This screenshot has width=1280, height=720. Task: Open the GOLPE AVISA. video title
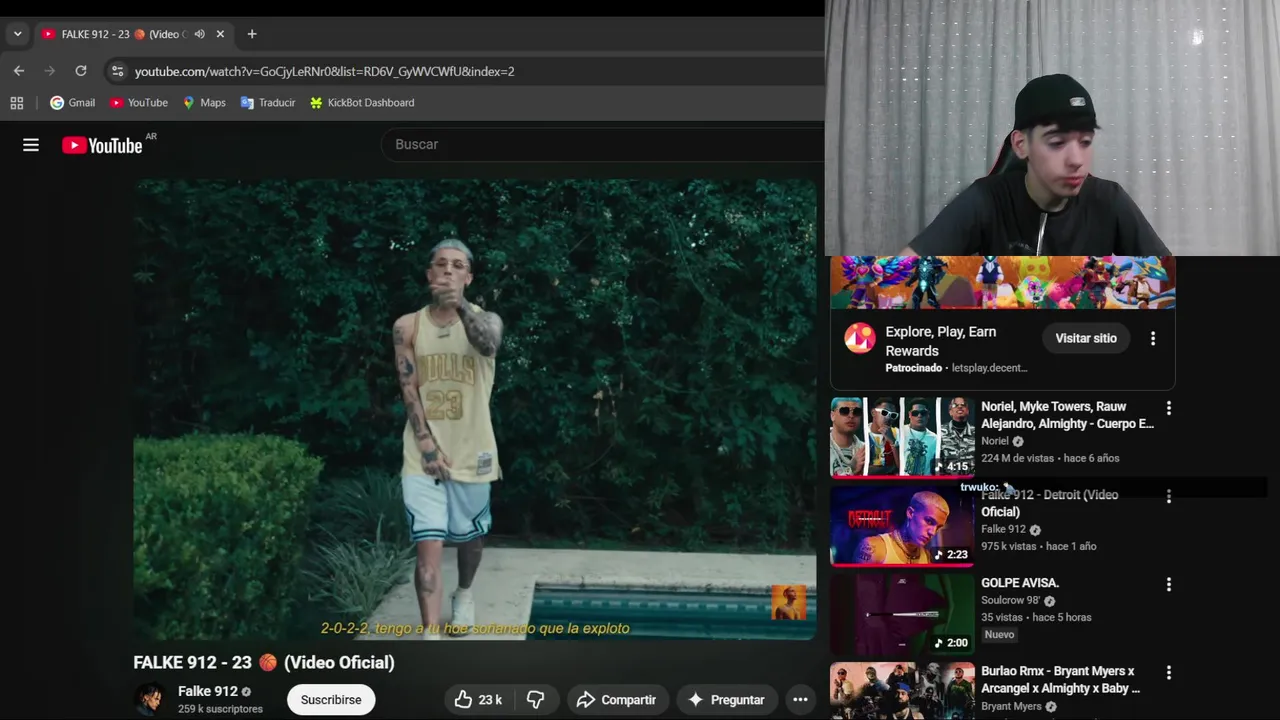pyautogui.click(x=1020, y=583)
